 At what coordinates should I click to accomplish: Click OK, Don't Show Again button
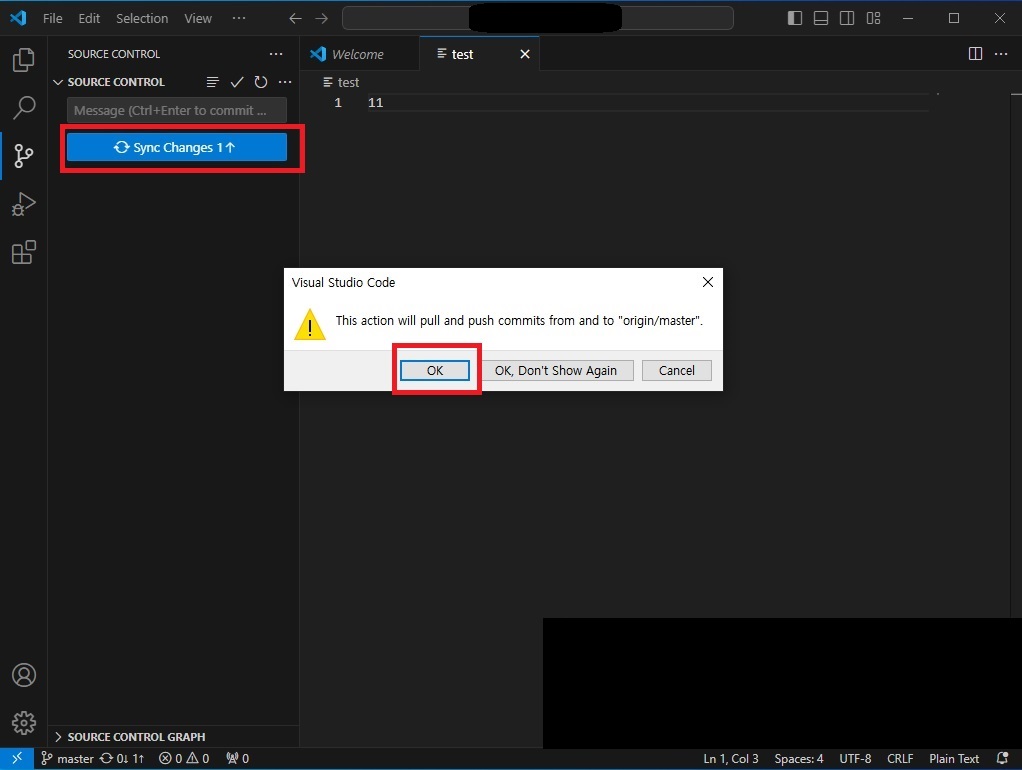(x=556, y=370)
